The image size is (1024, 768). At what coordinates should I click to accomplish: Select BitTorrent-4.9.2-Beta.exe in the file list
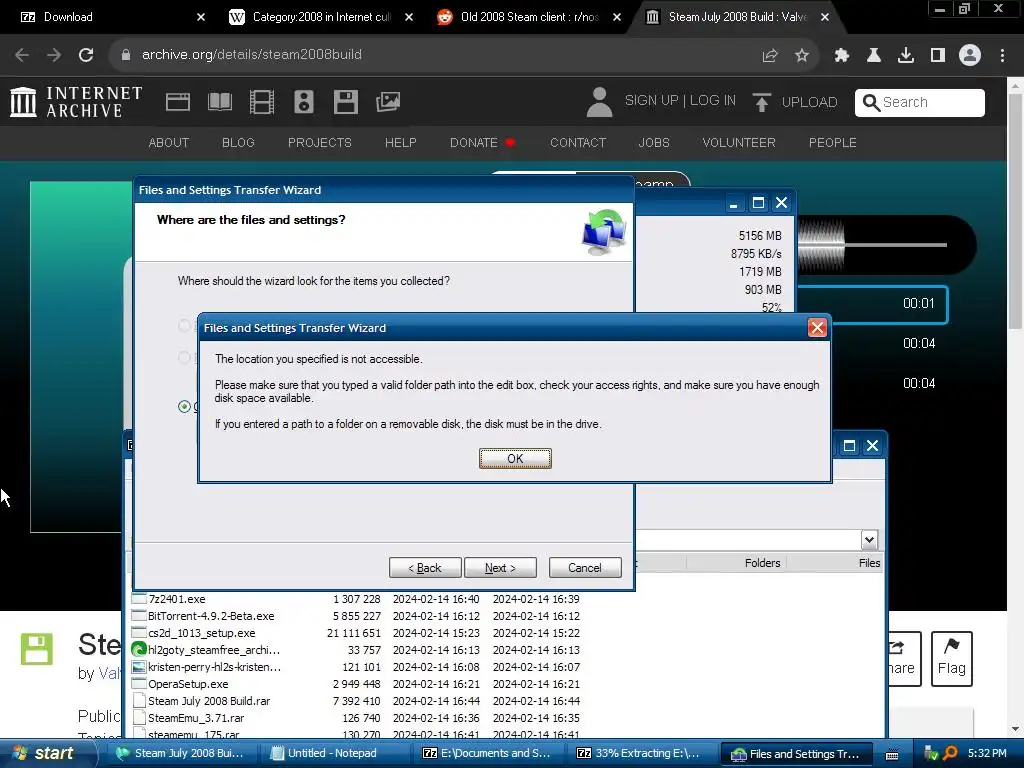coord(211,616)
